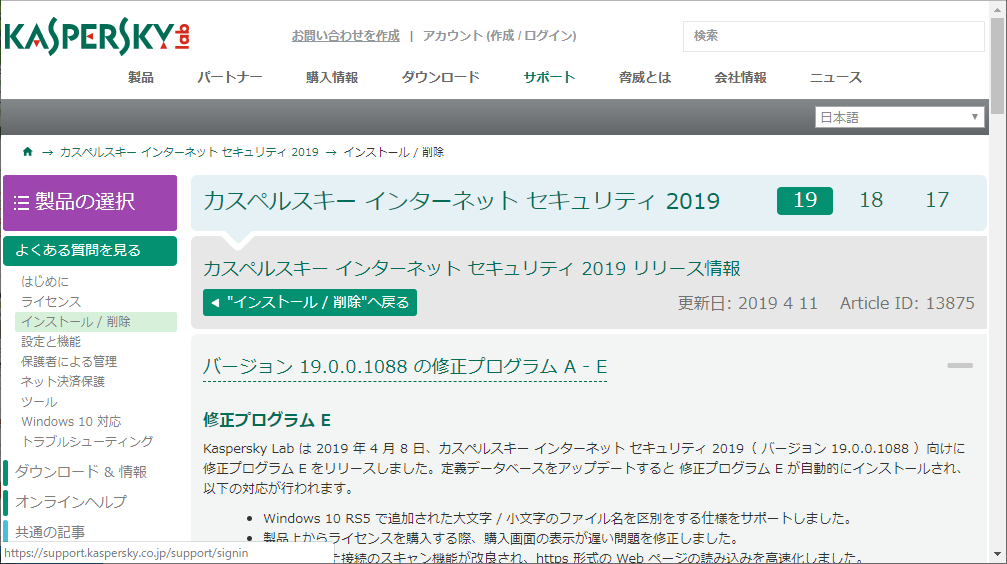Image resolution: width=1007 pixels, height=564 pixels.
Task: Open the 製品 menu
Action: [141, 78]
